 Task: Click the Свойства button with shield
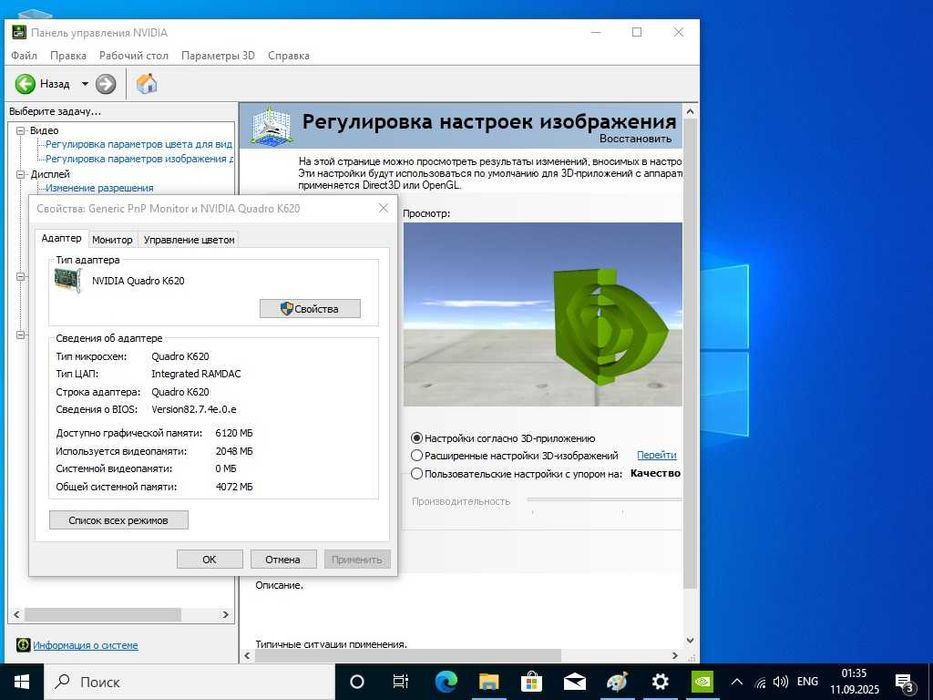[x=310, y=308]
